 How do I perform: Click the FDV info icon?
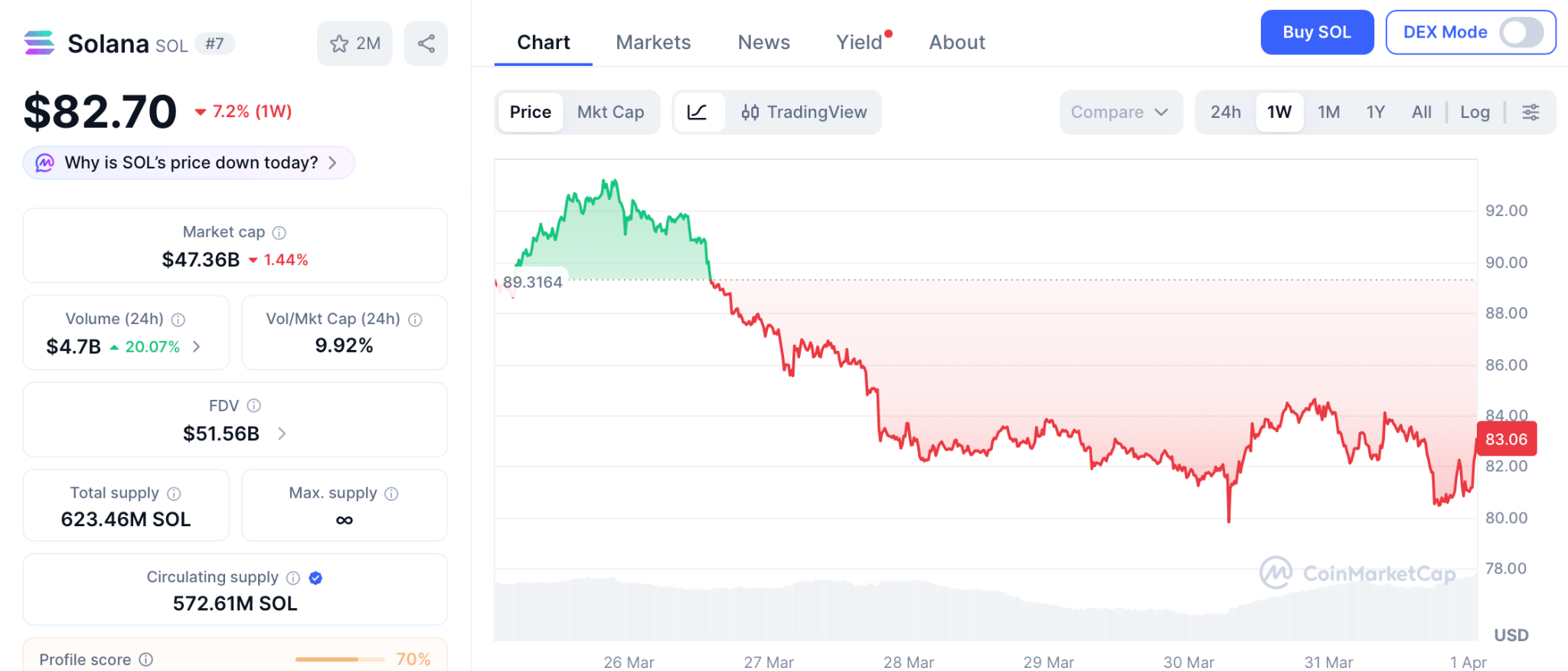pyautogui.click(x=254, y=405)
